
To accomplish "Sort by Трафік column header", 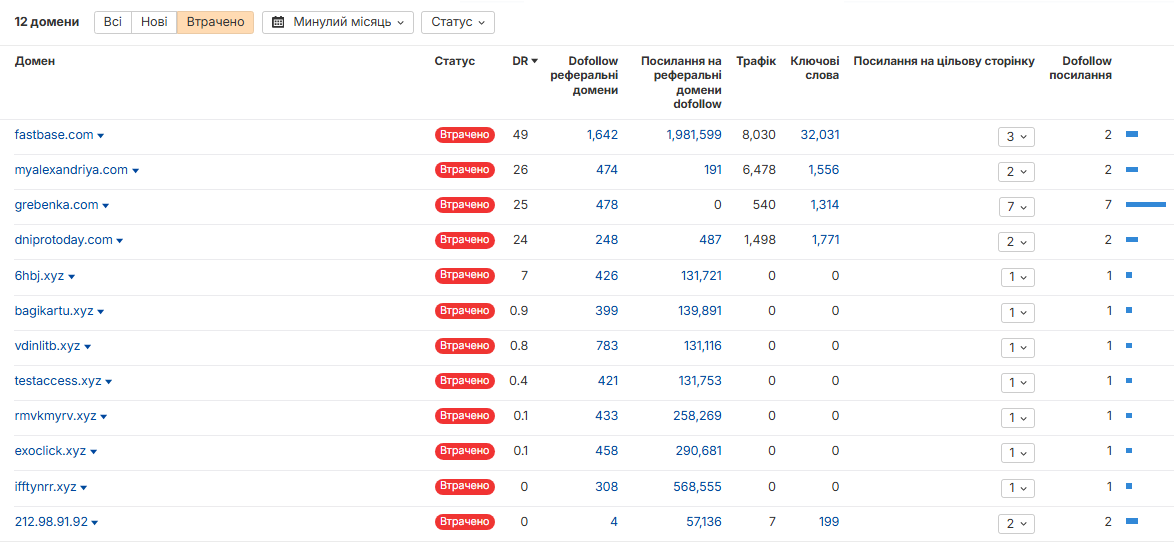I will tap(755, 62).
